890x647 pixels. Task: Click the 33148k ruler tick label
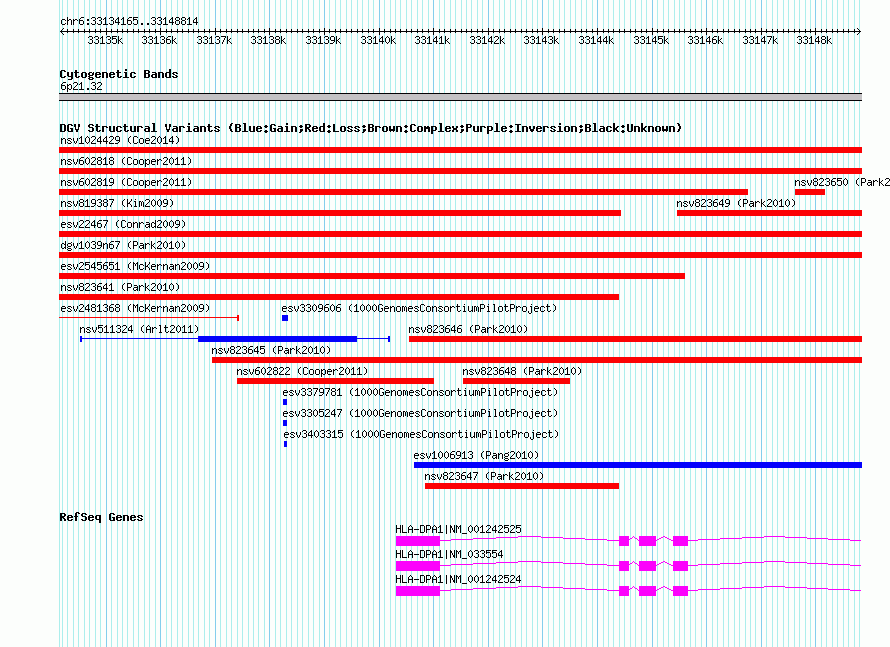pyautogui.click(x=814, y=40)
